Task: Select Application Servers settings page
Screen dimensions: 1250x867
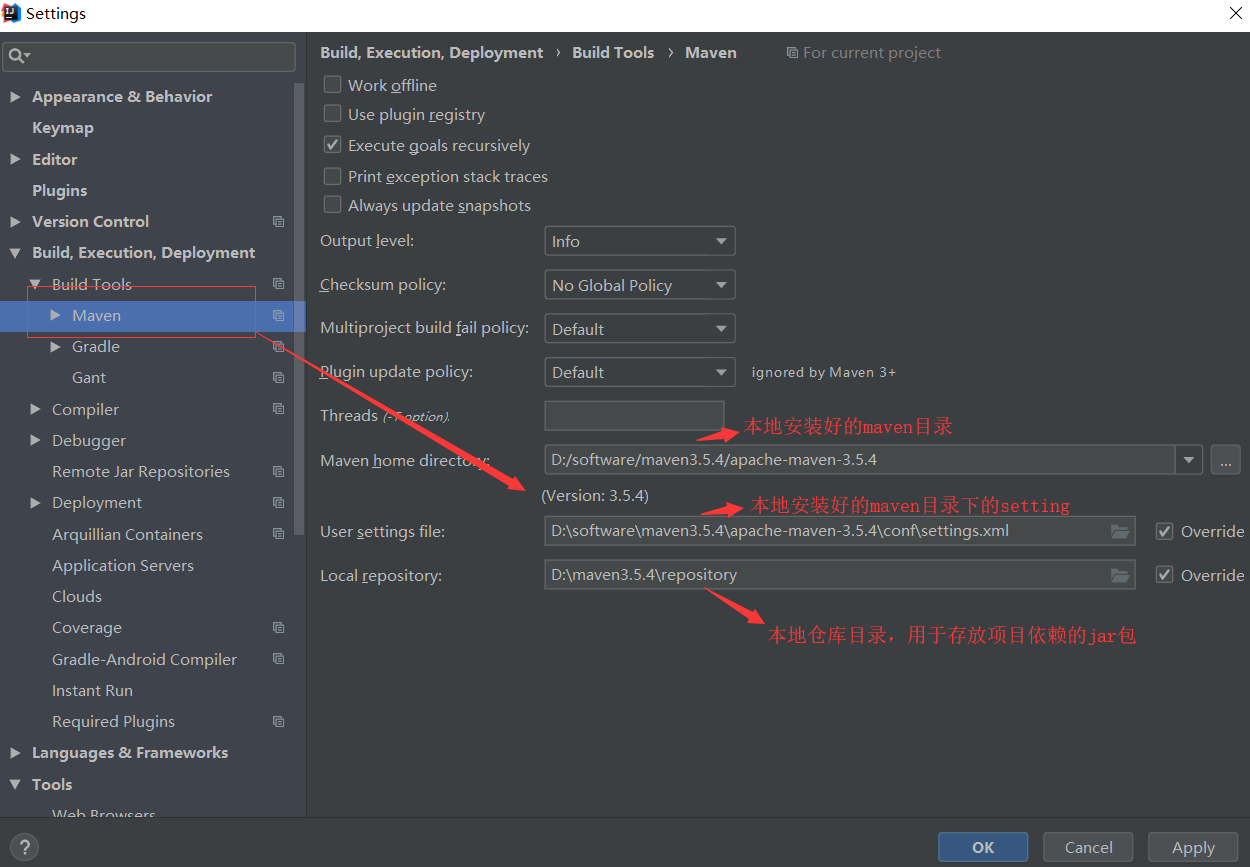Action: pyautogui.click(x=123, y=565)
